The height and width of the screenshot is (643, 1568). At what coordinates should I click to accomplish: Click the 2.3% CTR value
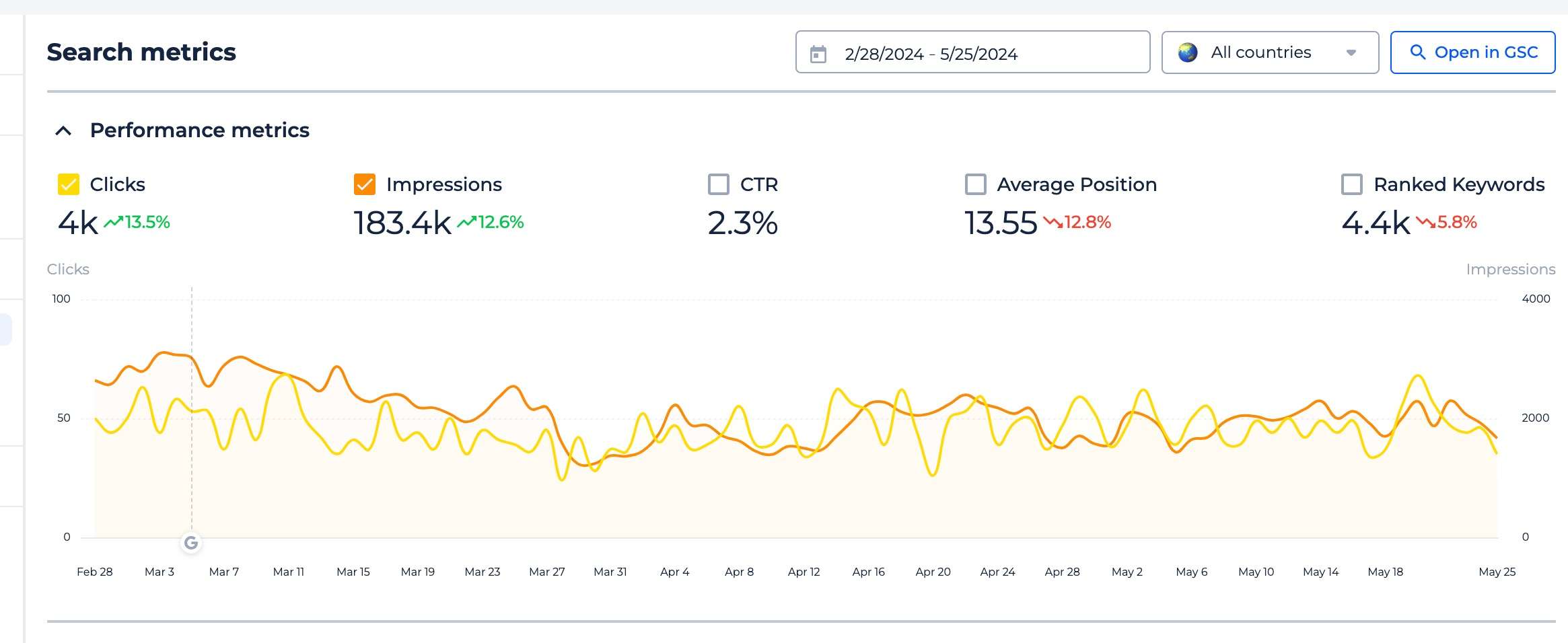coord(743,223)
